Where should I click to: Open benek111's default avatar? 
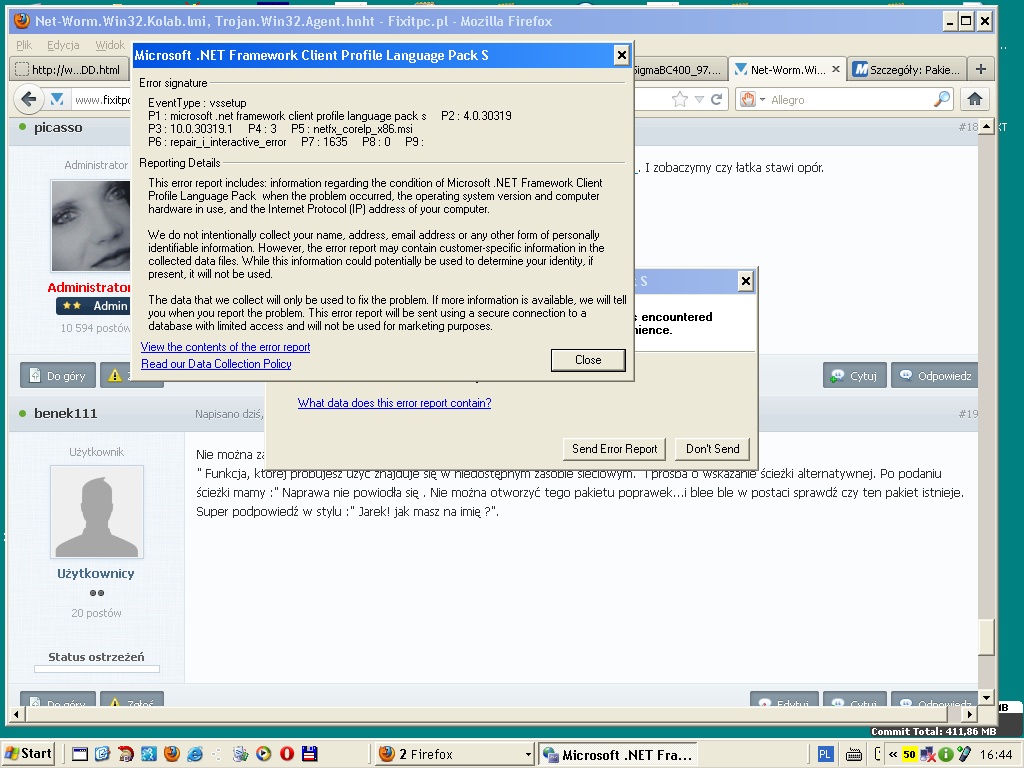coord(97,512)
